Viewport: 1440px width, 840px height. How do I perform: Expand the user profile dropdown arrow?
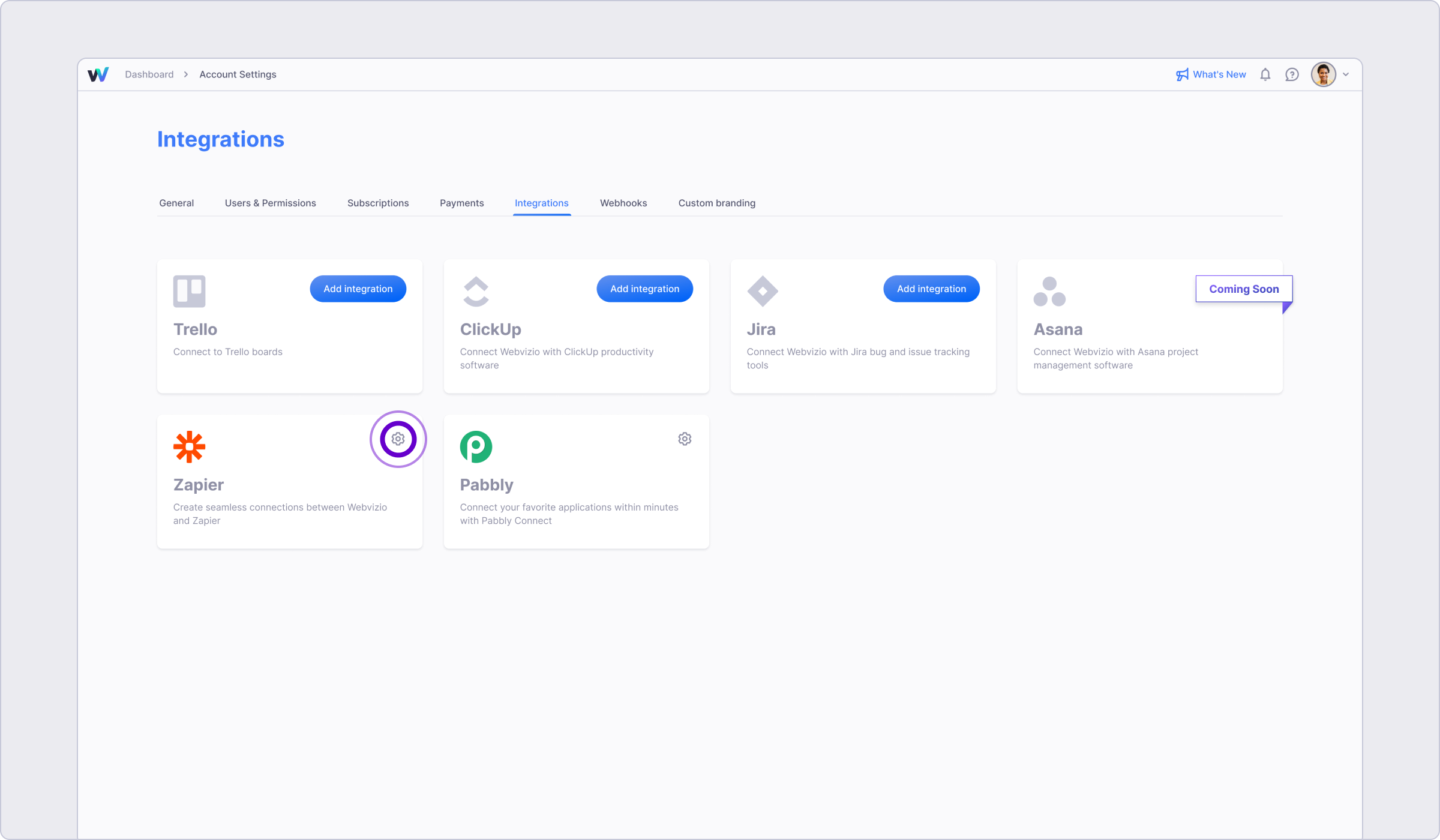point(1346,74)
